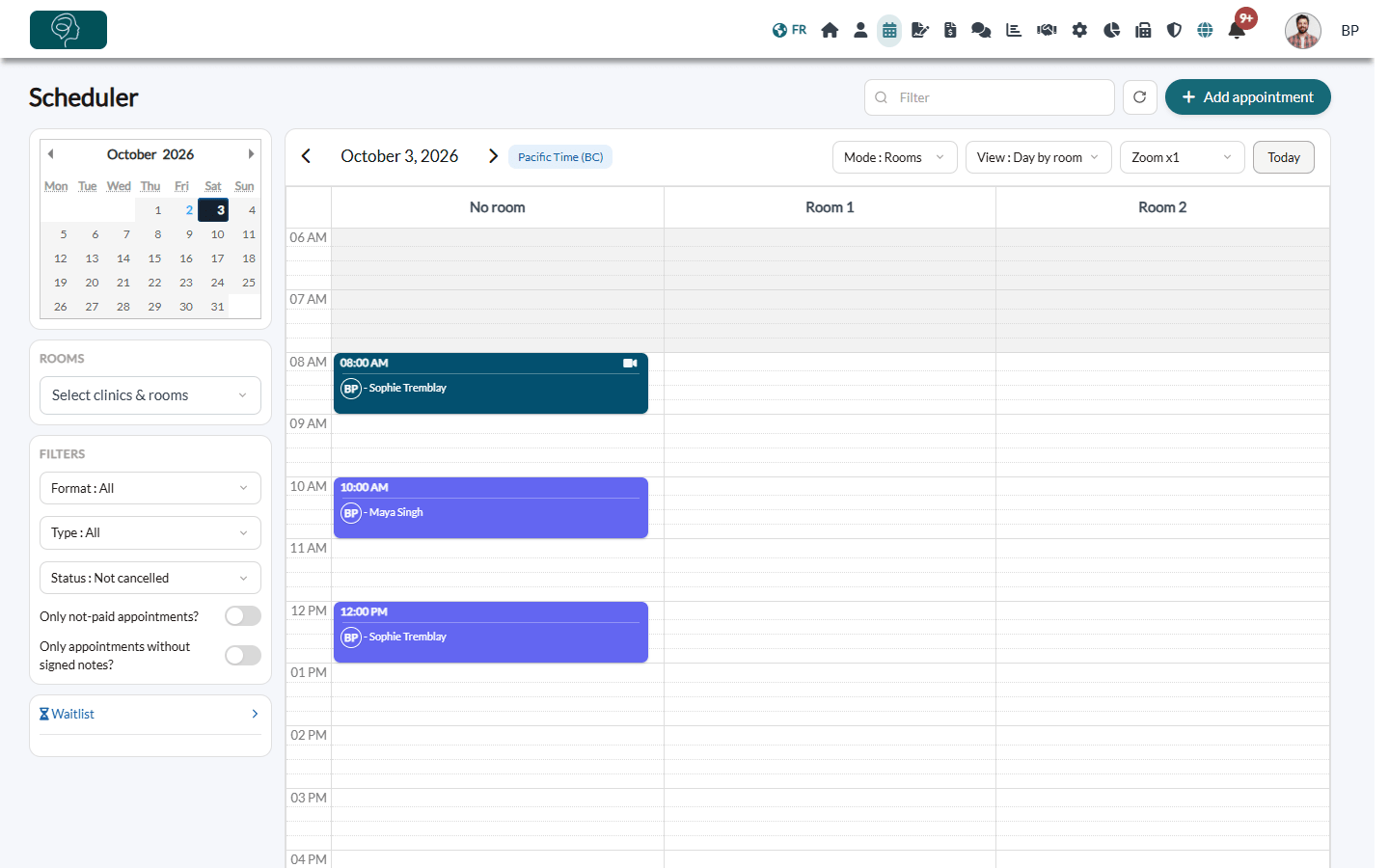
Task: Open the settings gear icon
Action: tap(1079, 30)
